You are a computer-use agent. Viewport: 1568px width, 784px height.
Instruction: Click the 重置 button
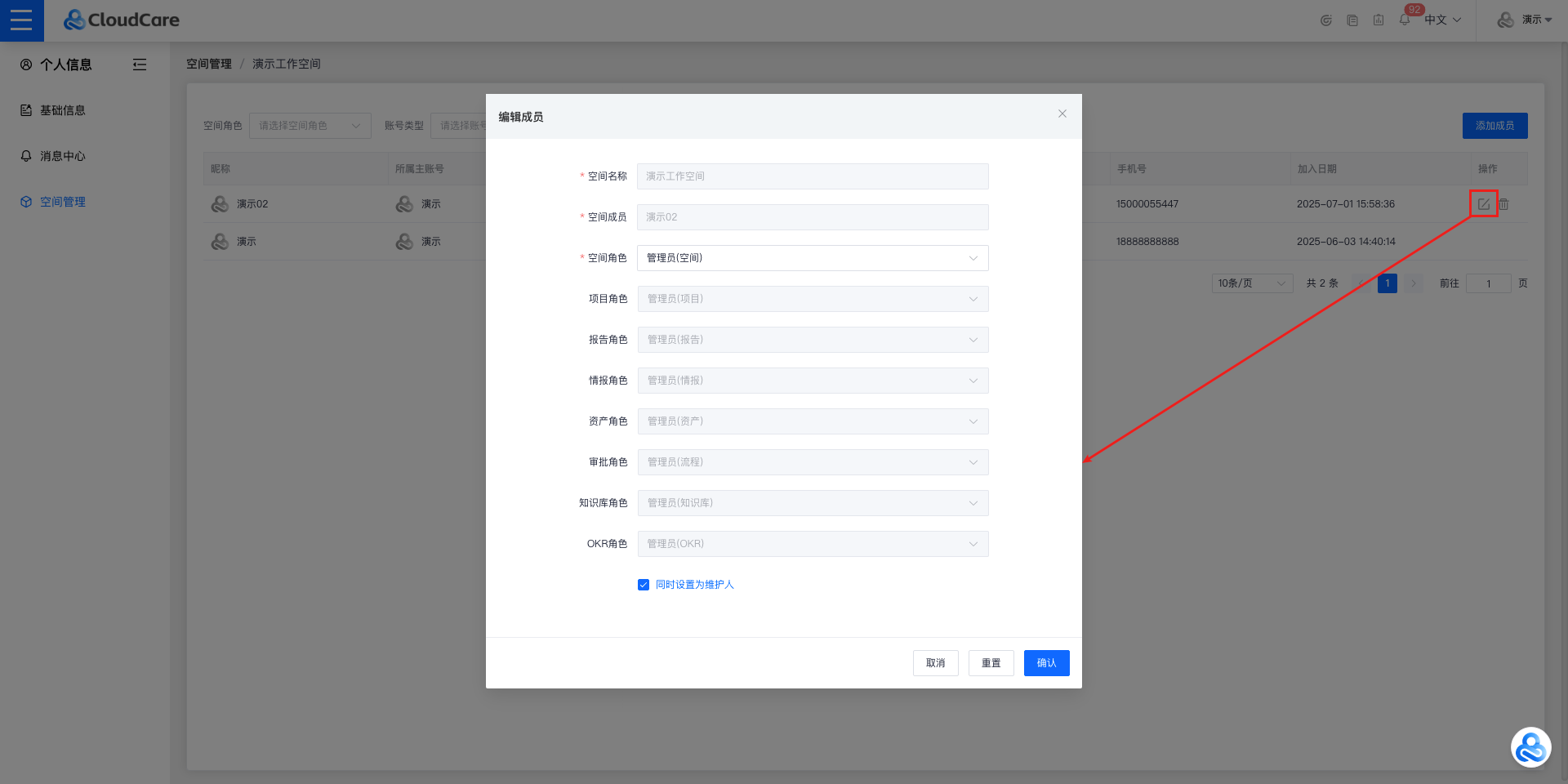pyautogui.click(x=991, y=663)
